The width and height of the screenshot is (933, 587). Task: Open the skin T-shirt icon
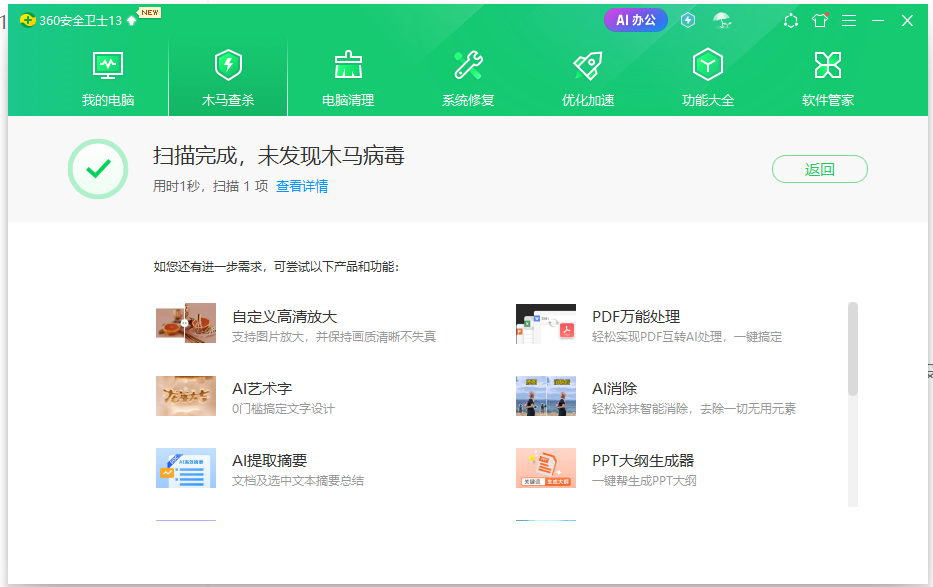coord(820,20)
